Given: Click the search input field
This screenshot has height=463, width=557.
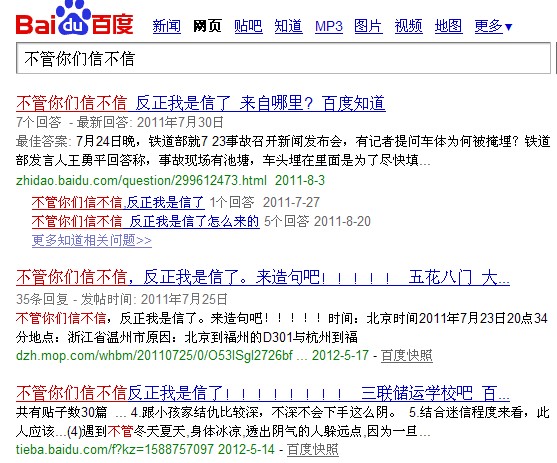Looking at the screenshot, I should [283, 58].
